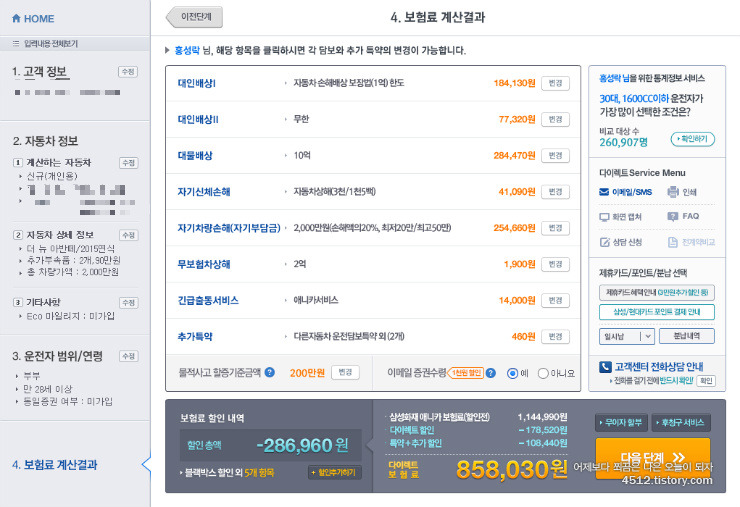Open the 긴급출동서비스 coverage link
This screenshot has width=740, height=507.
(x=208, y=300)
